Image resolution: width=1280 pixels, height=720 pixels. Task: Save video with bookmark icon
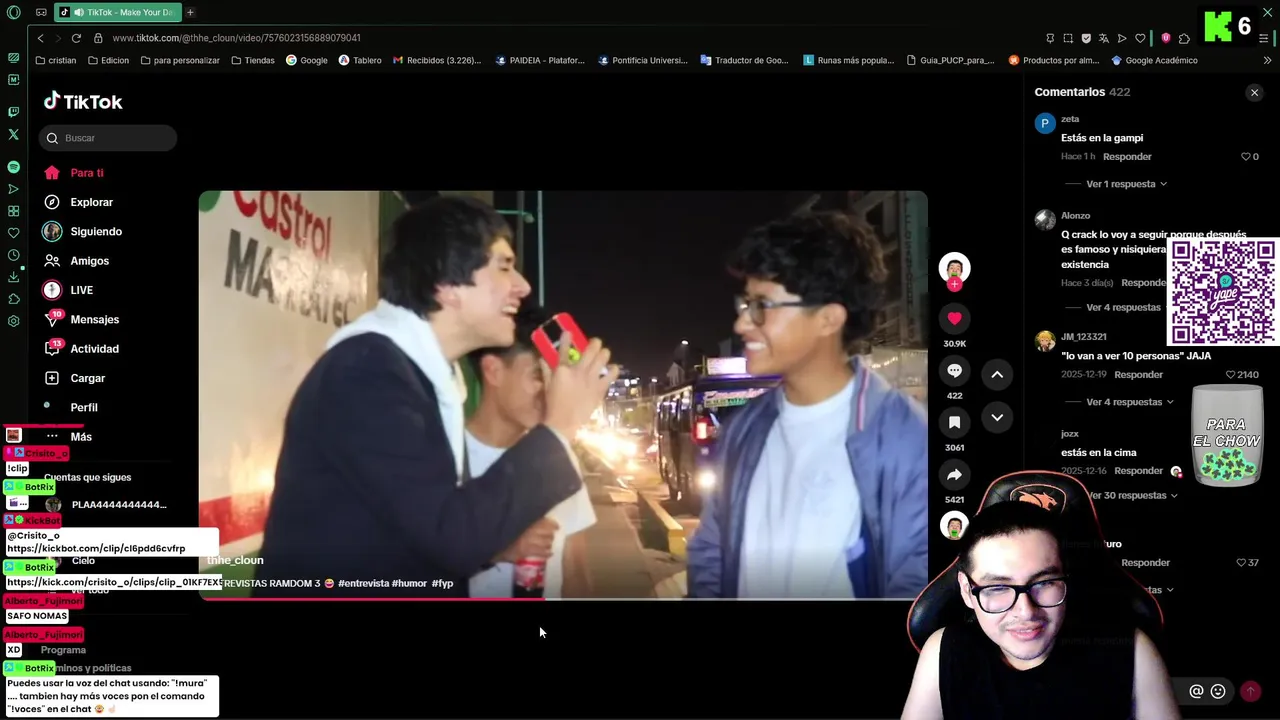954,423
